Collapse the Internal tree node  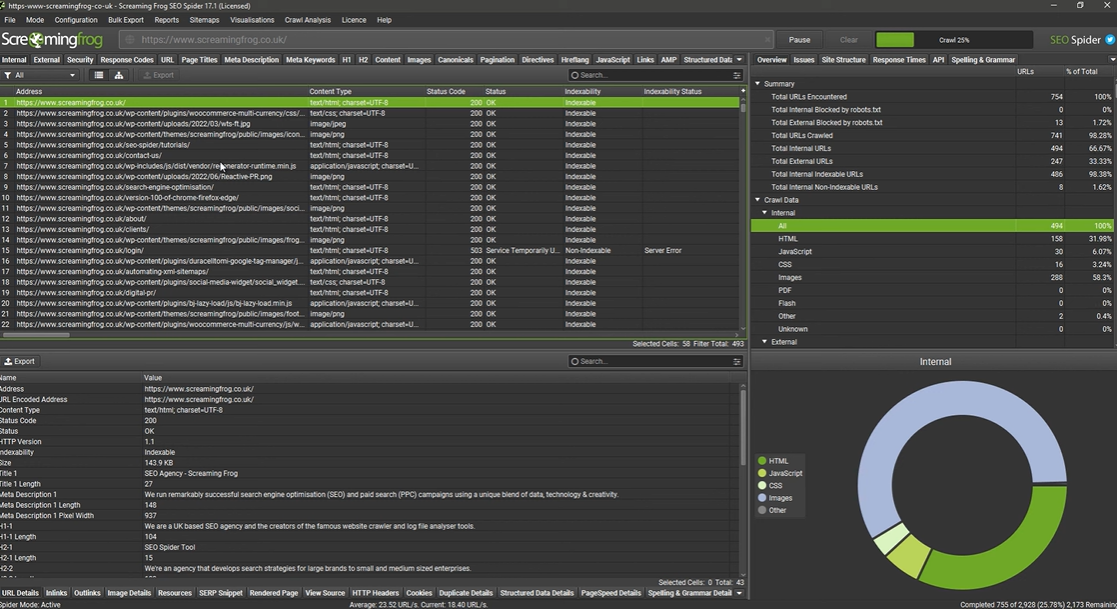(x=765, y=212)
